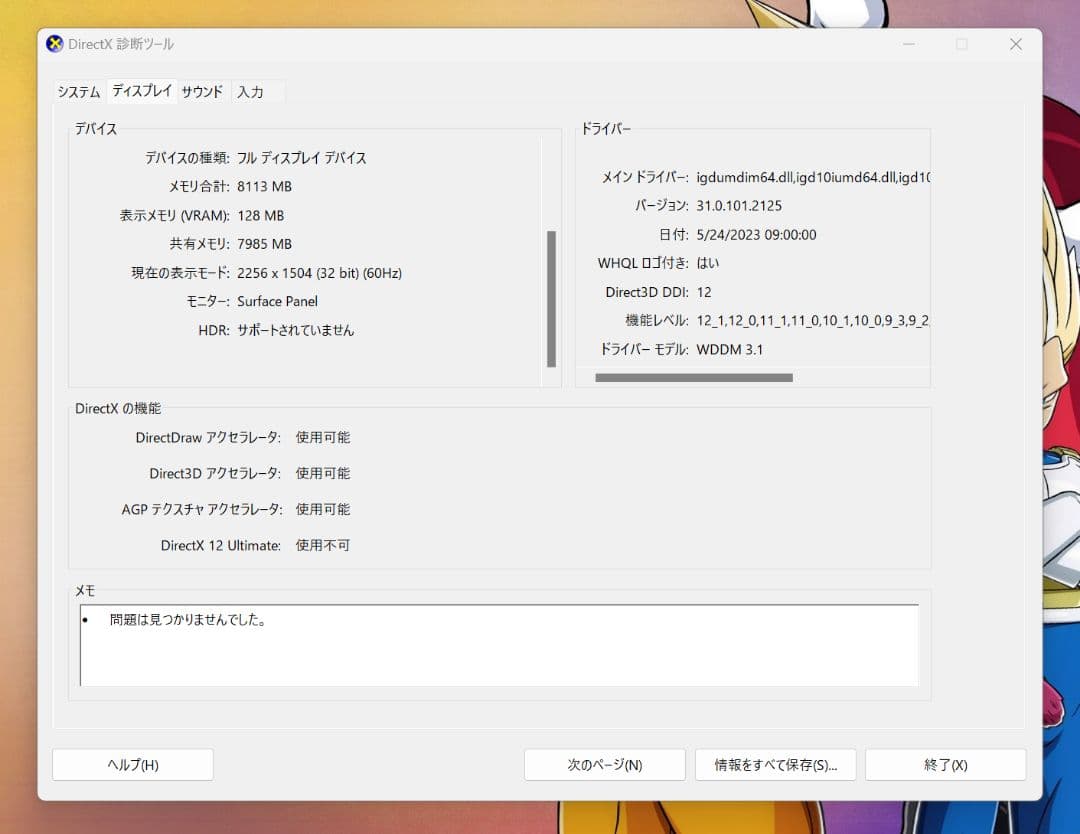Switch to the システム tab

coord(77,91)
